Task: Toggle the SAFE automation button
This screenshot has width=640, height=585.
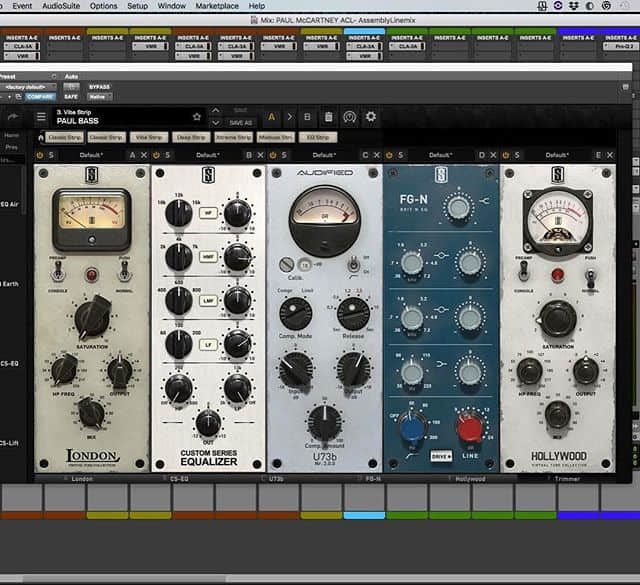Action: click(x=71, y=97)
